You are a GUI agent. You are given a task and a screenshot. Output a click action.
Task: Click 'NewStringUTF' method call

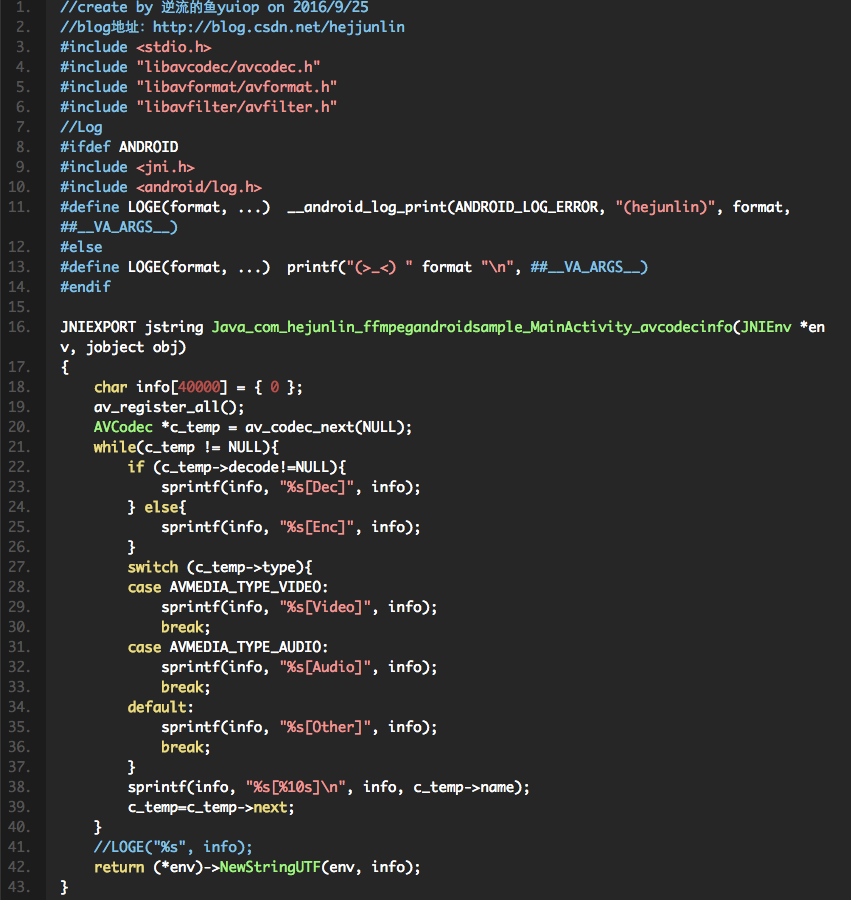270,867
